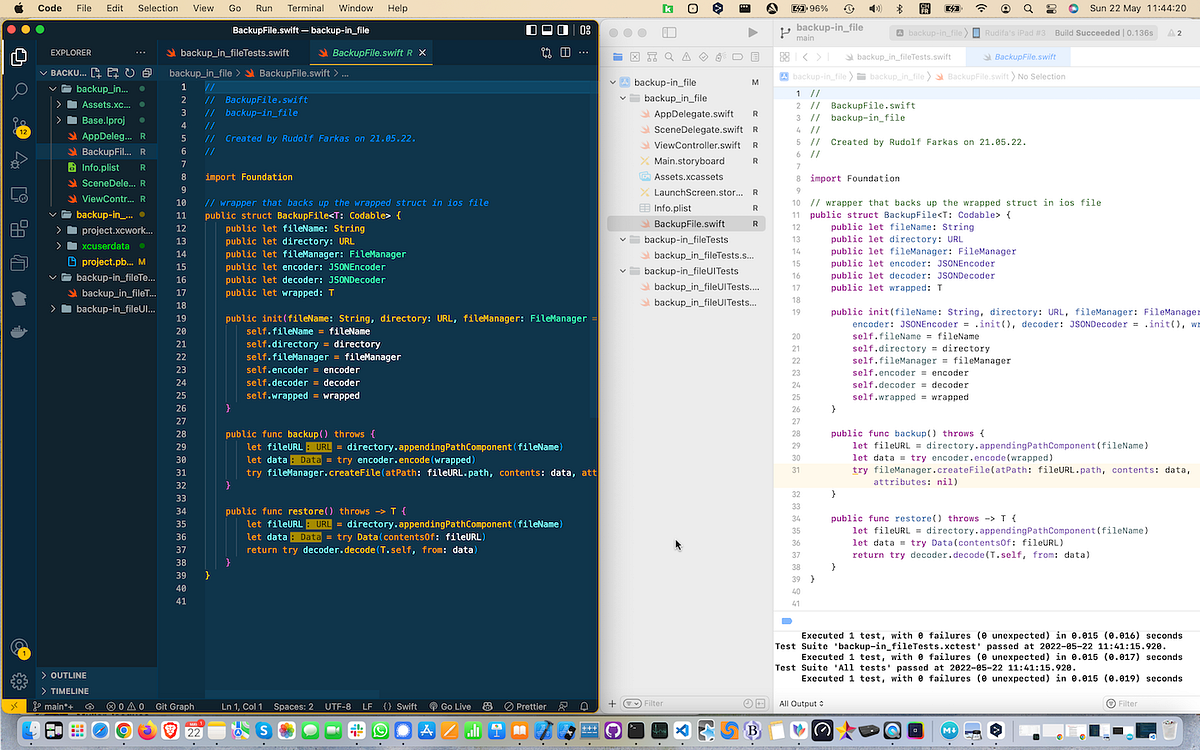1200x750 pixels.
Task: Select the Run and Debug icon
Action: (x=18, y=160)
